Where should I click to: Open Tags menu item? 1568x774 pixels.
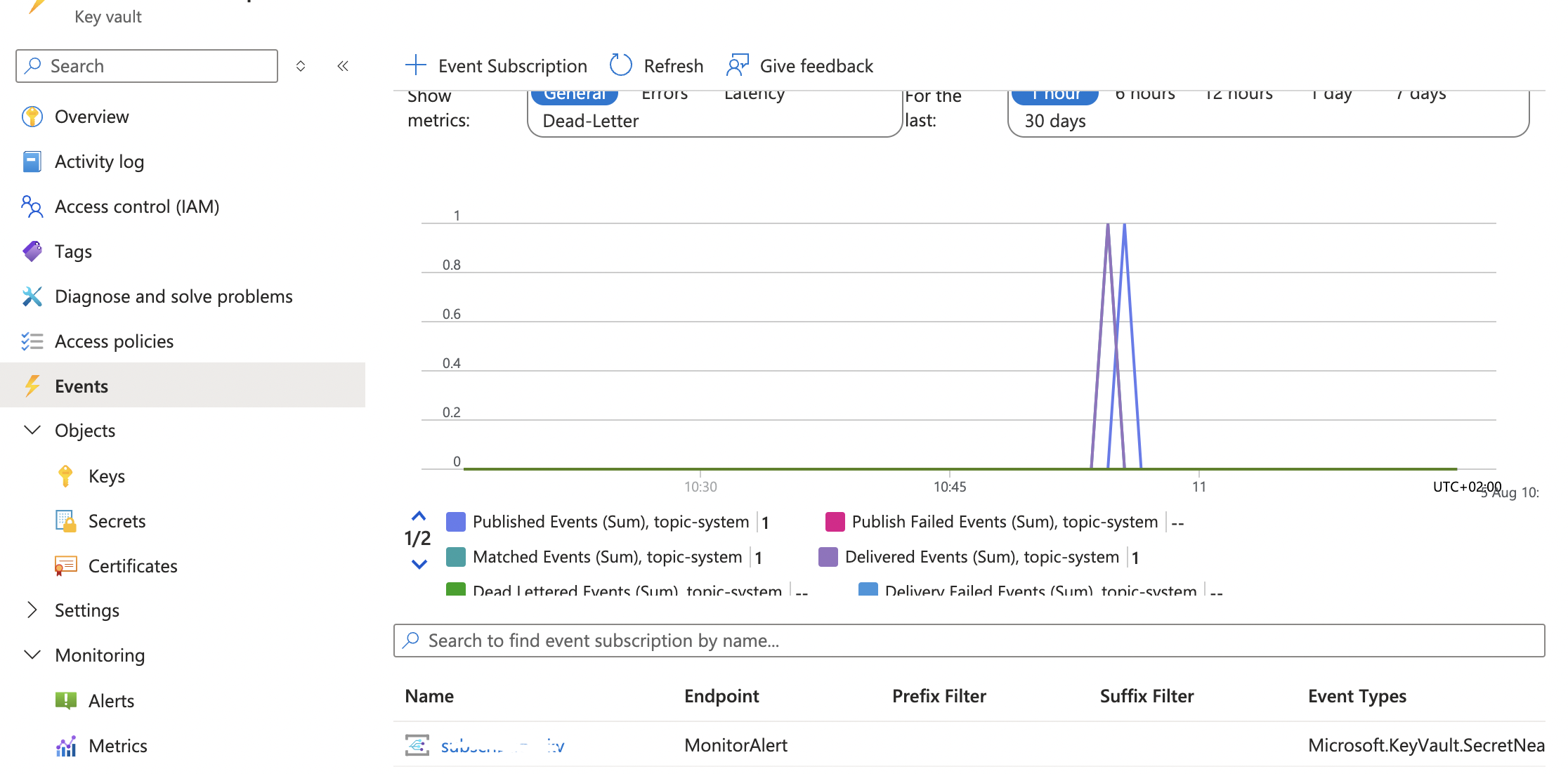tap(73, 251)
